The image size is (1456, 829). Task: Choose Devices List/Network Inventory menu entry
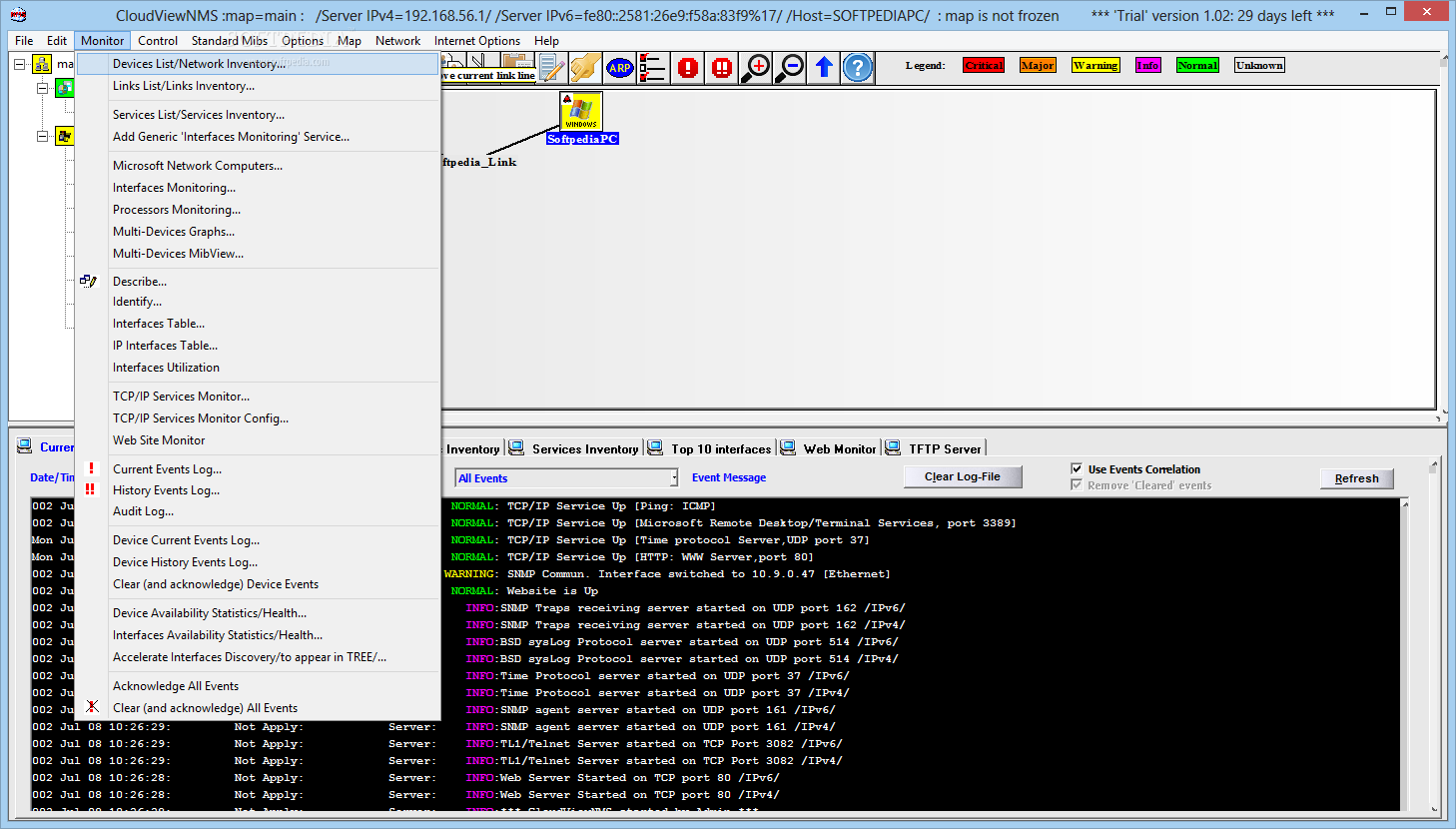258,64
